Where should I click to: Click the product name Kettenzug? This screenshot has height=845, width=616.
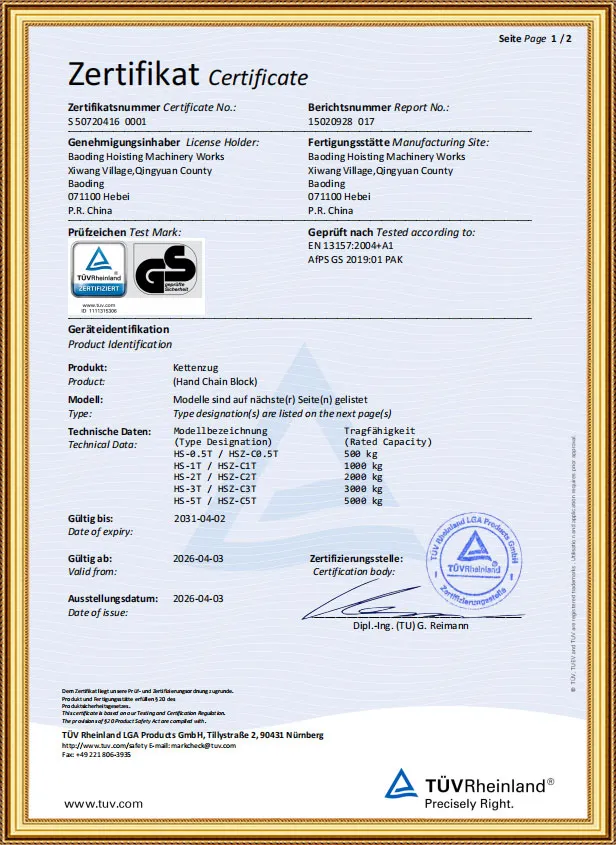[x=196, y=368]
